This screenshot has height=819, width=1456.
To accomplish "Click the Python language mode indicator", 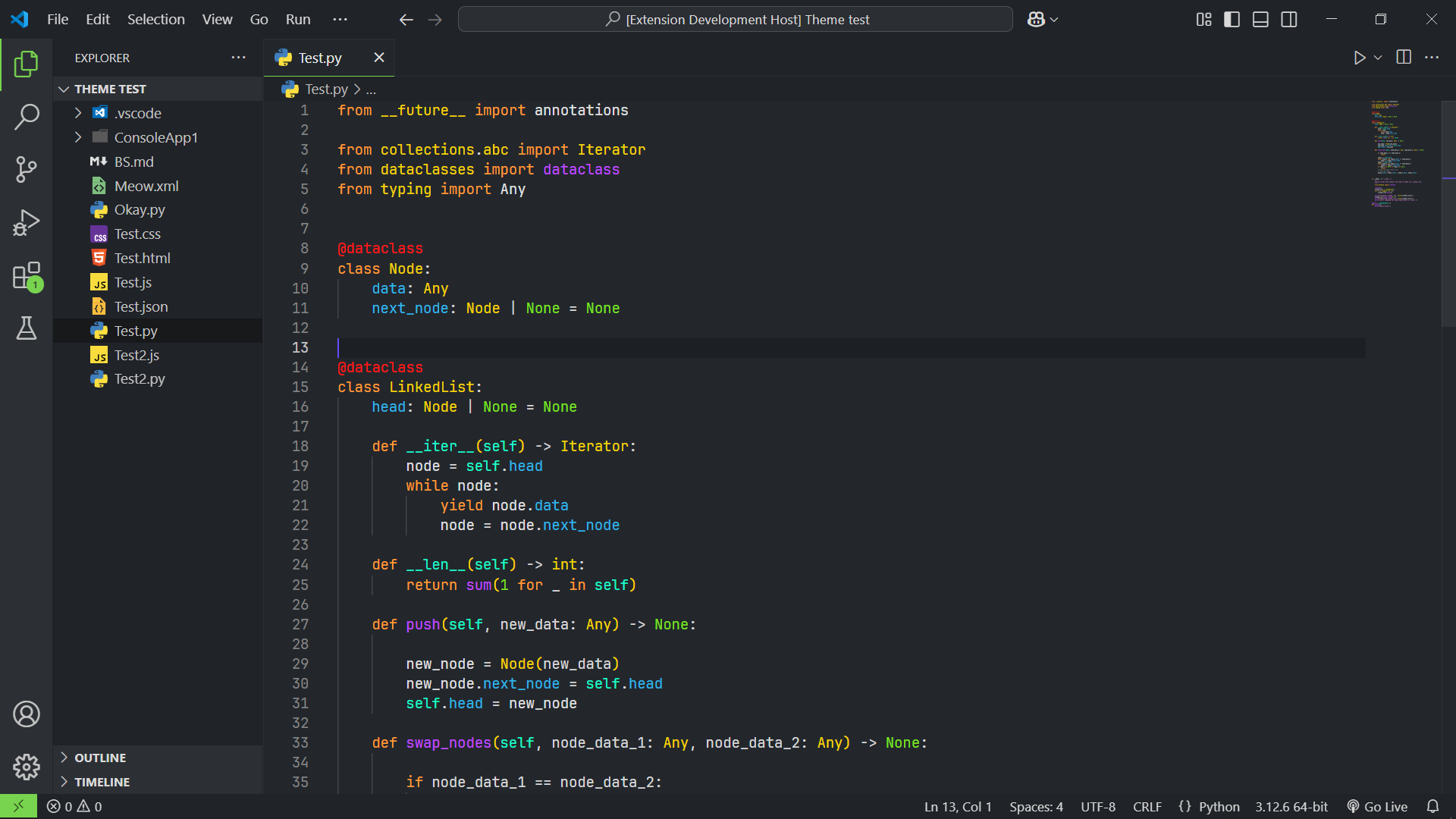I will pos(1219,807).
